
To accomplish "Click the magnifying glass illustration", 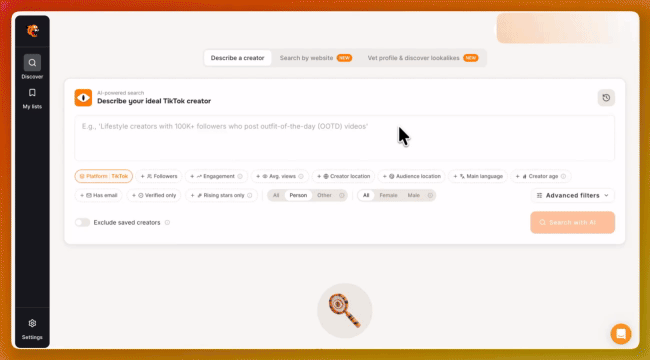I will (x=344, y=311).
